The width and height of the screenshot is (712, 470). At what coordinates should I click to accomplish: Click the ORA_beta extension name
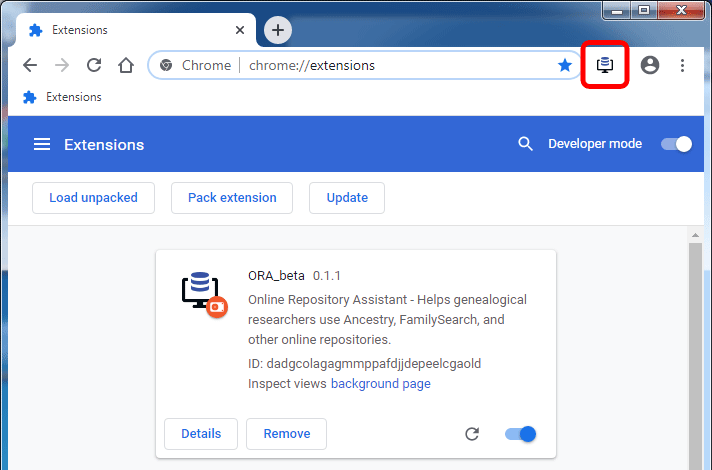[x=276, y=276]
